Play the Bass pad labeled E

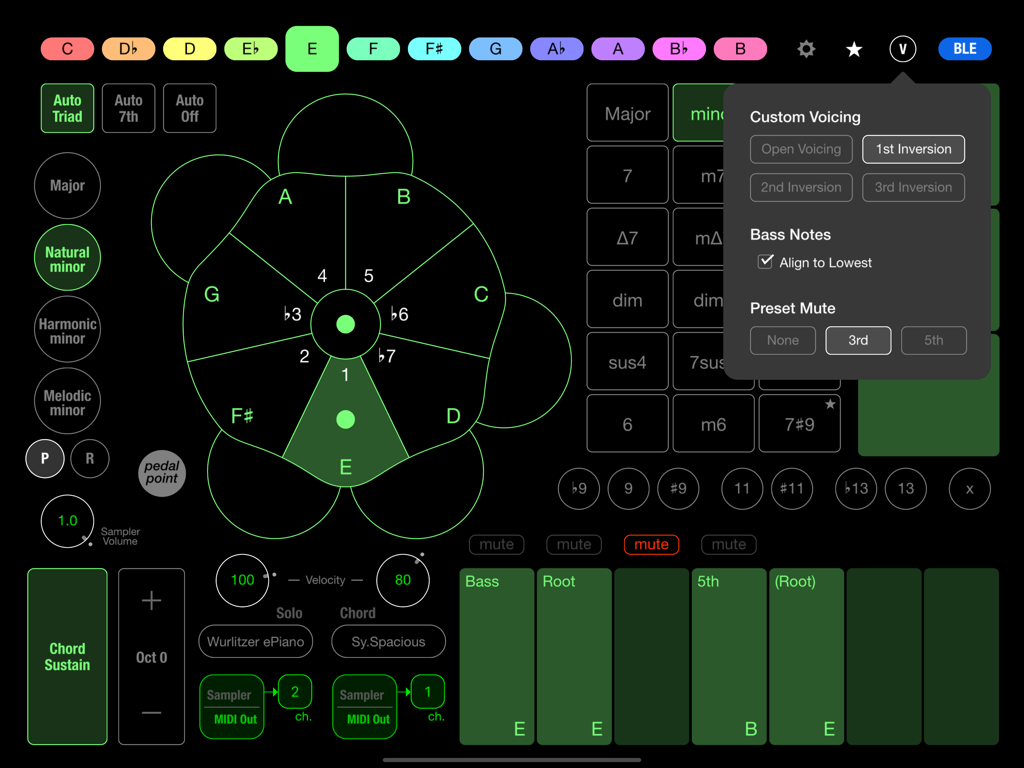pyautogui.click(x=496, y=656)
